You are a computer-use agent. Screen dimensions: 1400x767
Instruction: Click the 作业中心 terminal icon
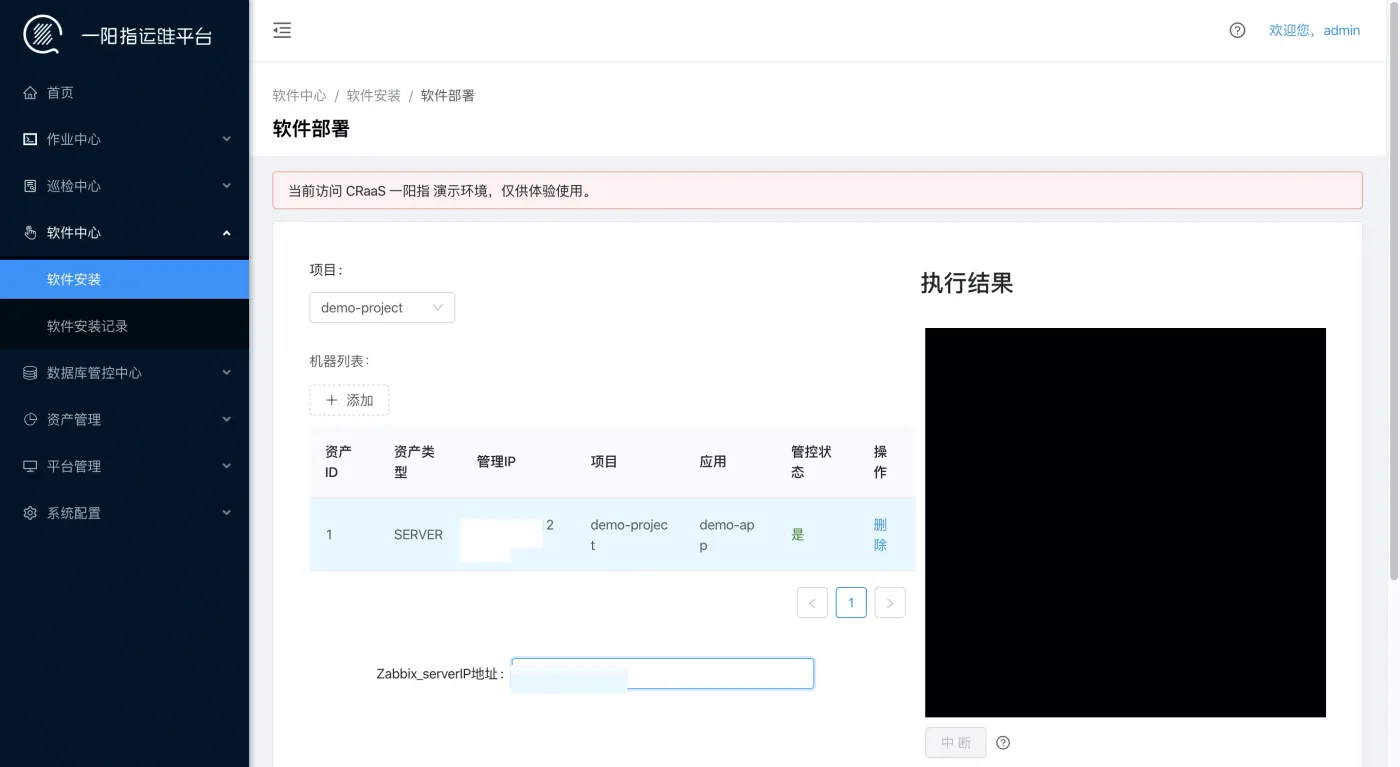tap(30, 139)
